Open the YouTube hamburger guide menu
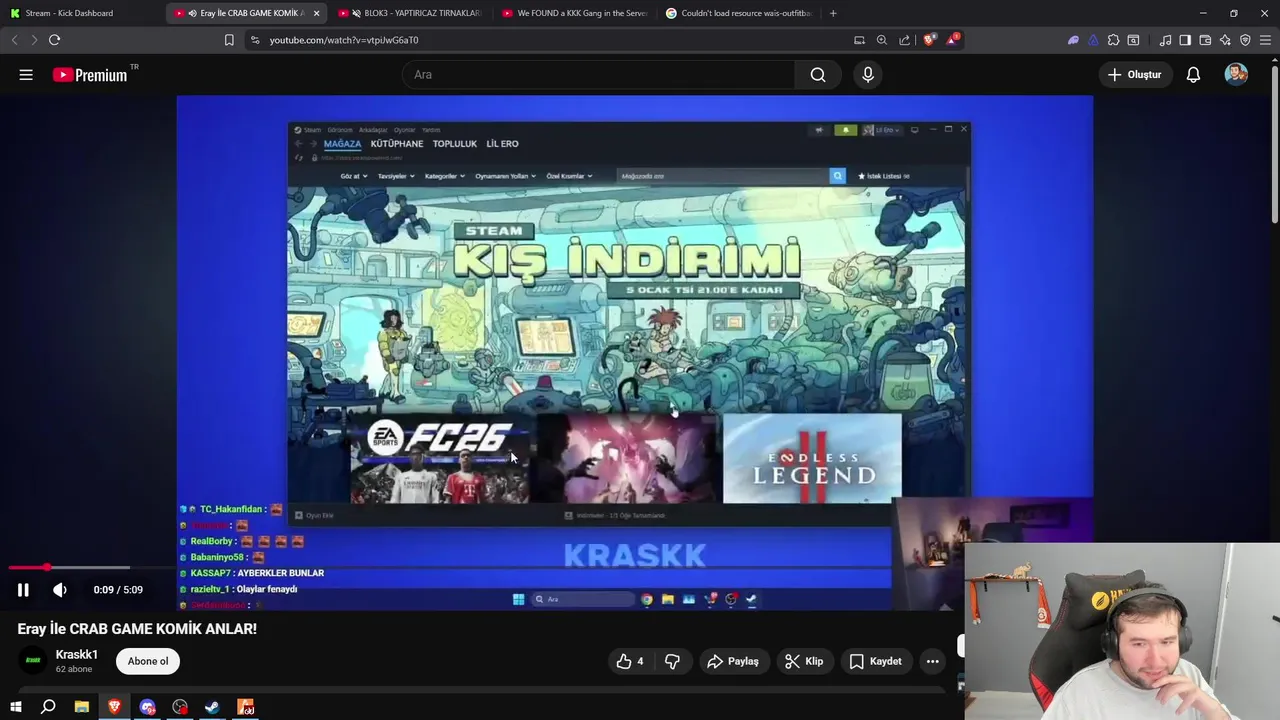This screenshot has width=1280, height=720. coord(26,75)
